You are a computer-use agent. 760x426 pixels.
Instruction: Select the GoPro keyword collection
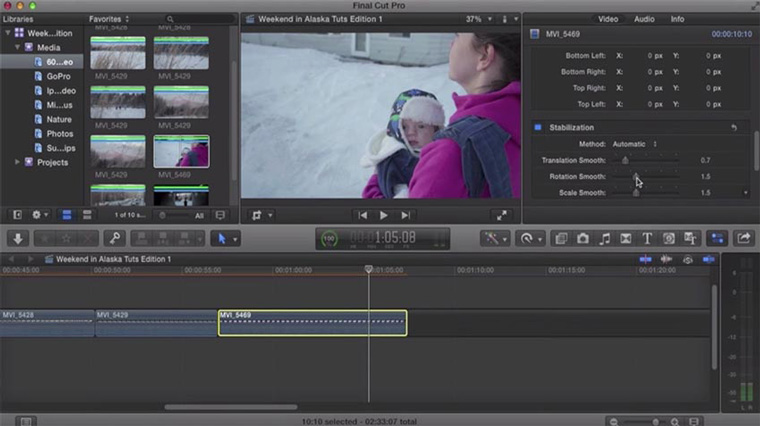click(59, 76)
